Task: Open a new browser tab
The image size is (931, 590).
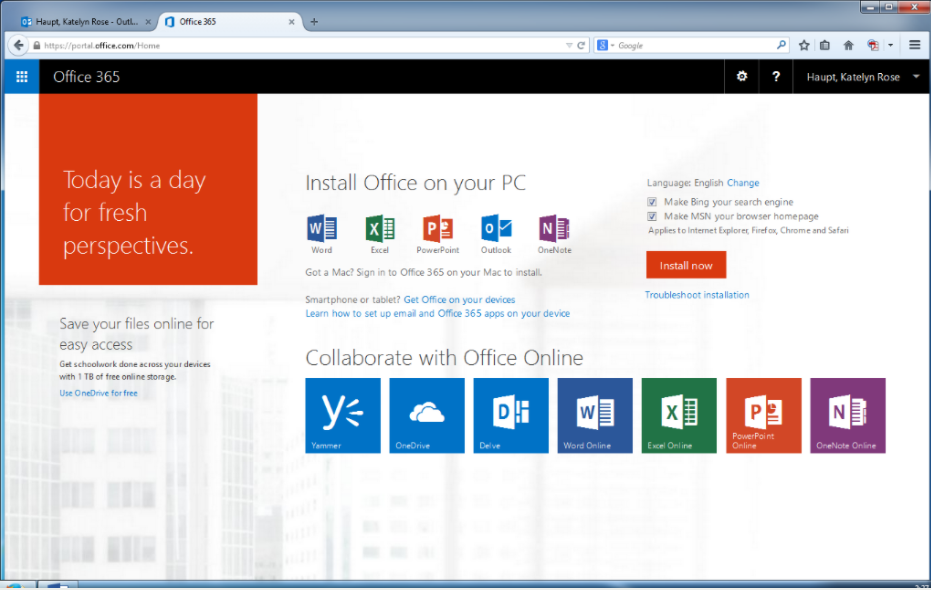Action: click(314, 21)
